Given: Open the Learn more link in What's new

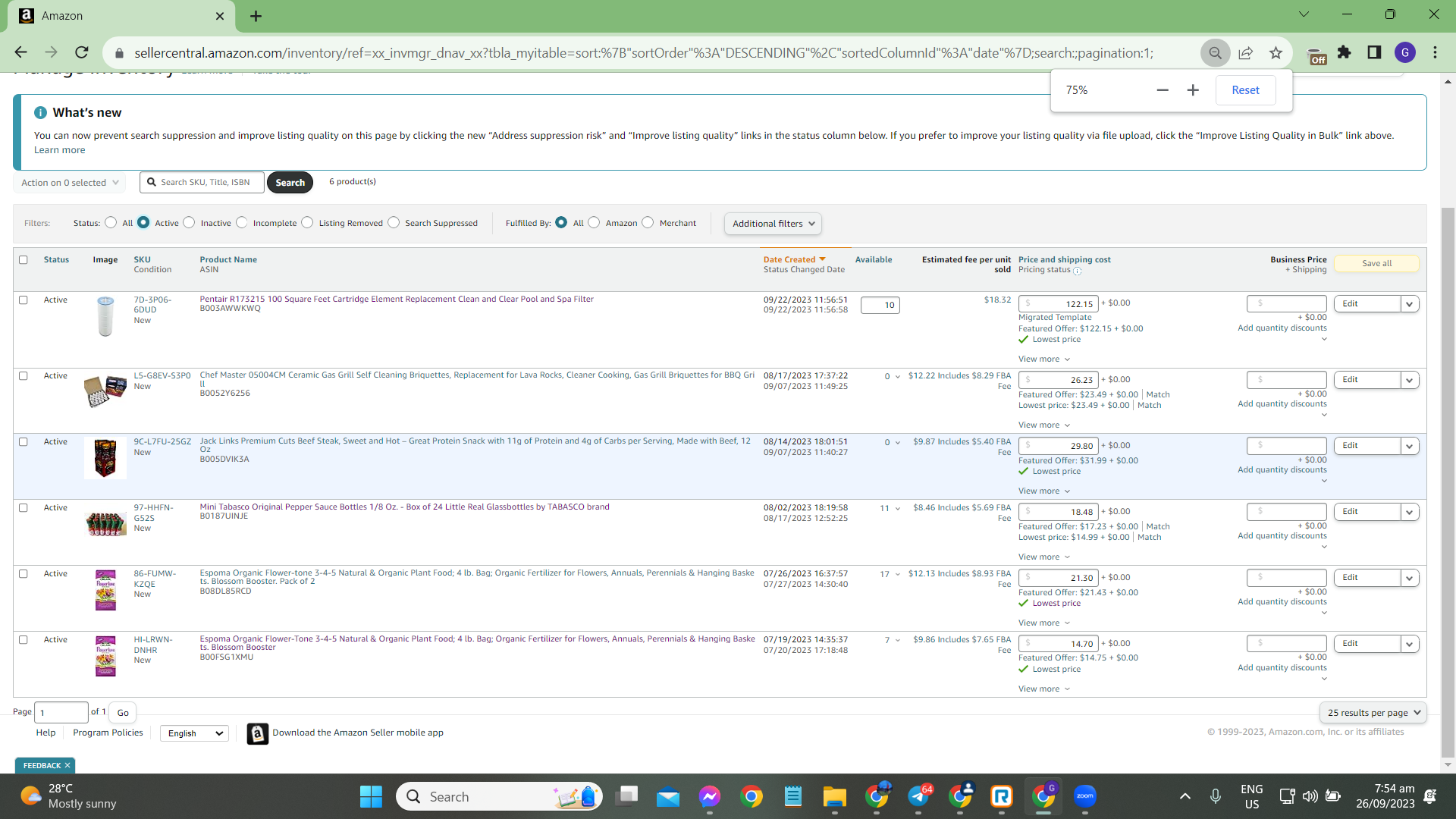Looking at the screenshot, I should [59, 150].
